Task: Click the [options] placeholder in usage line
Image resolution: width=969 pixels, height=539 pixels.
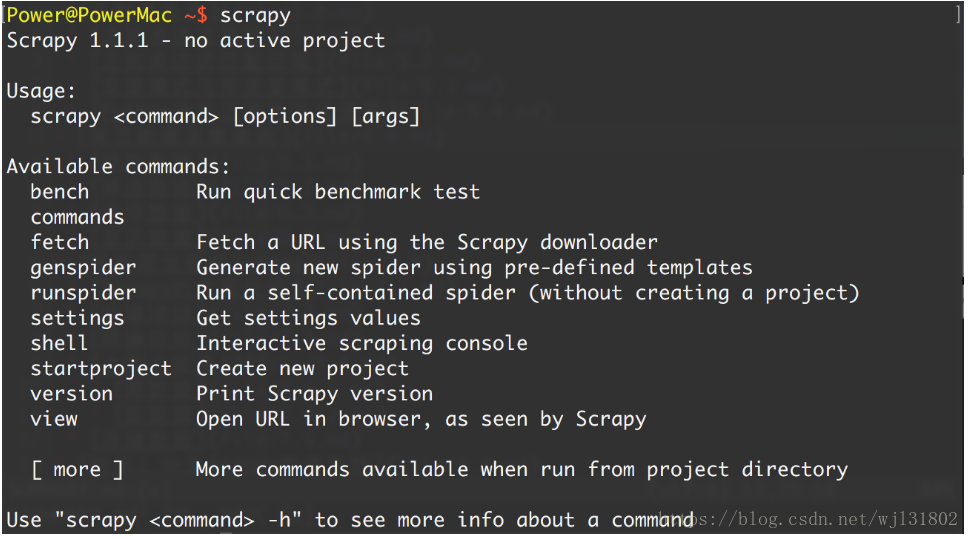Action: 285,116
